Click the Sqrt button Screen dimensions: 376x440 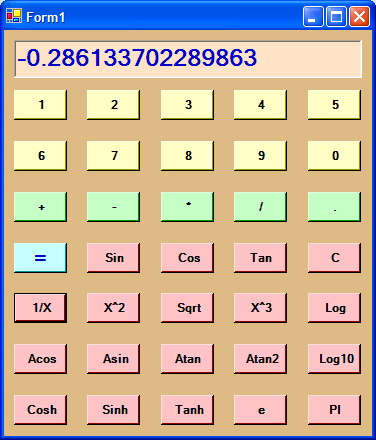(187, 308)
